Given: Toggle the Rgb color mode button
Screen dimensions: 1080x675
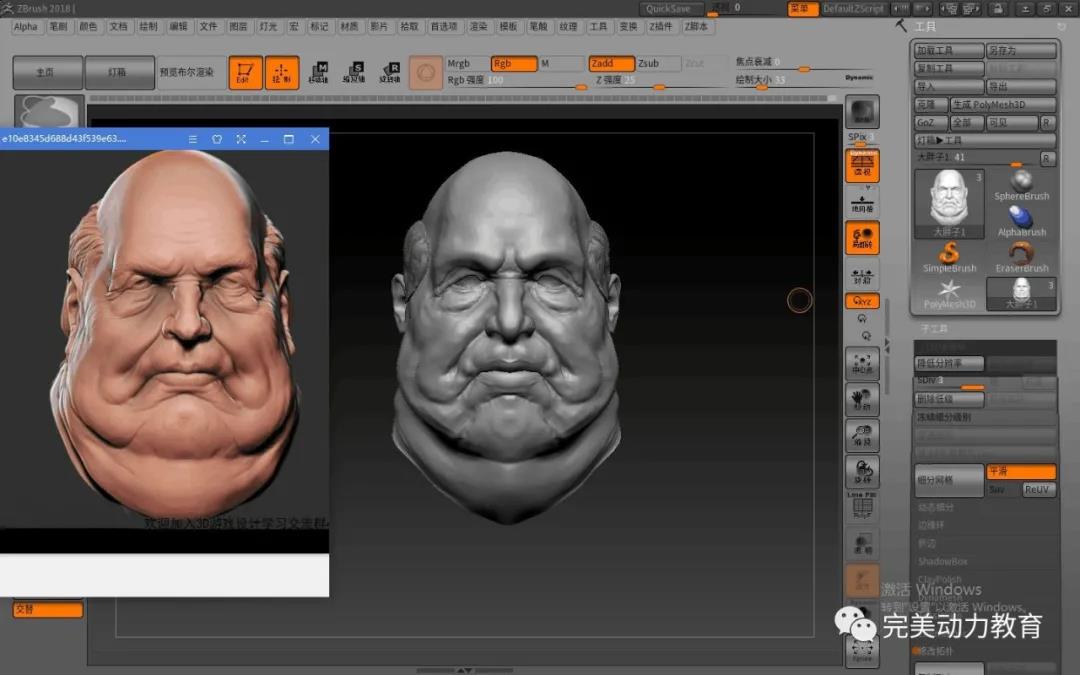Looking at the screenshot, I should tap(513, 63).
